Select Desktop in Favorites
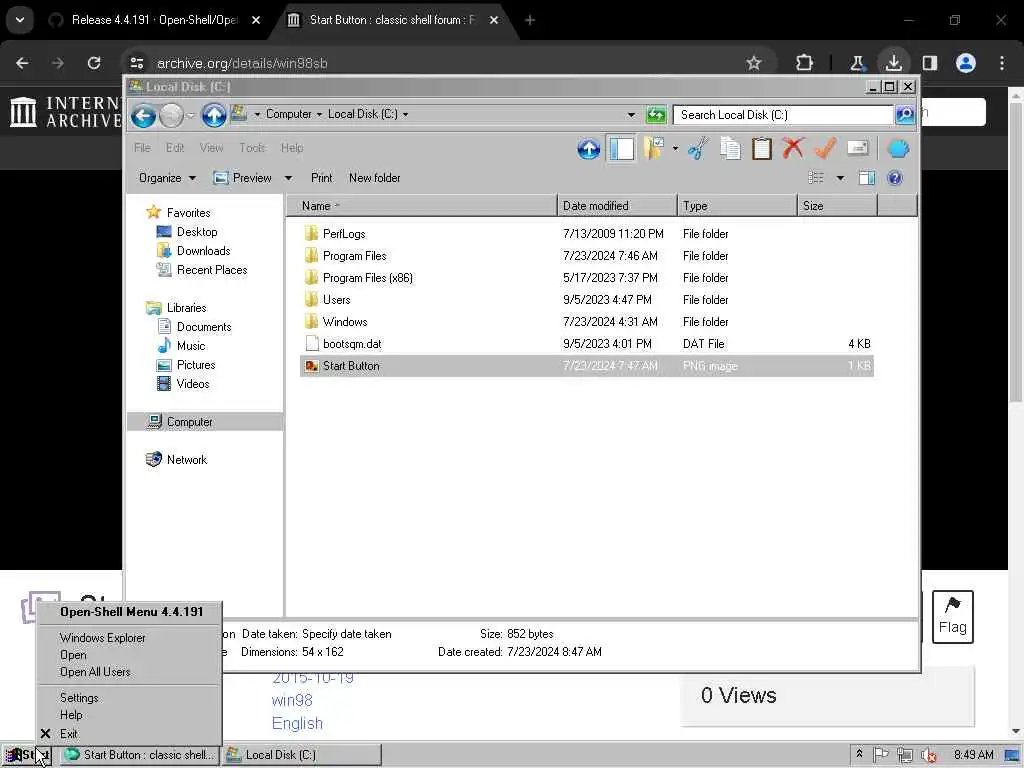 187,232
